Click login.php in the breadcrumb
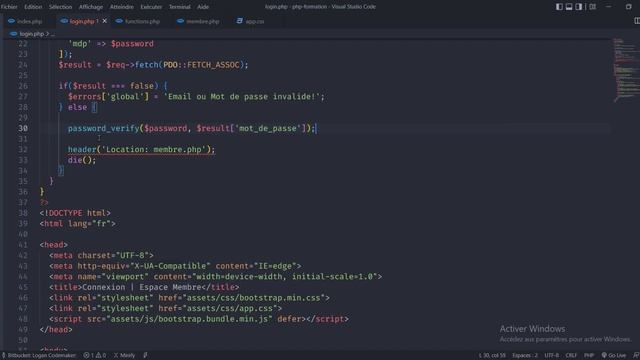The height and width of the screenshot is (360, 640). coord(31,34)
